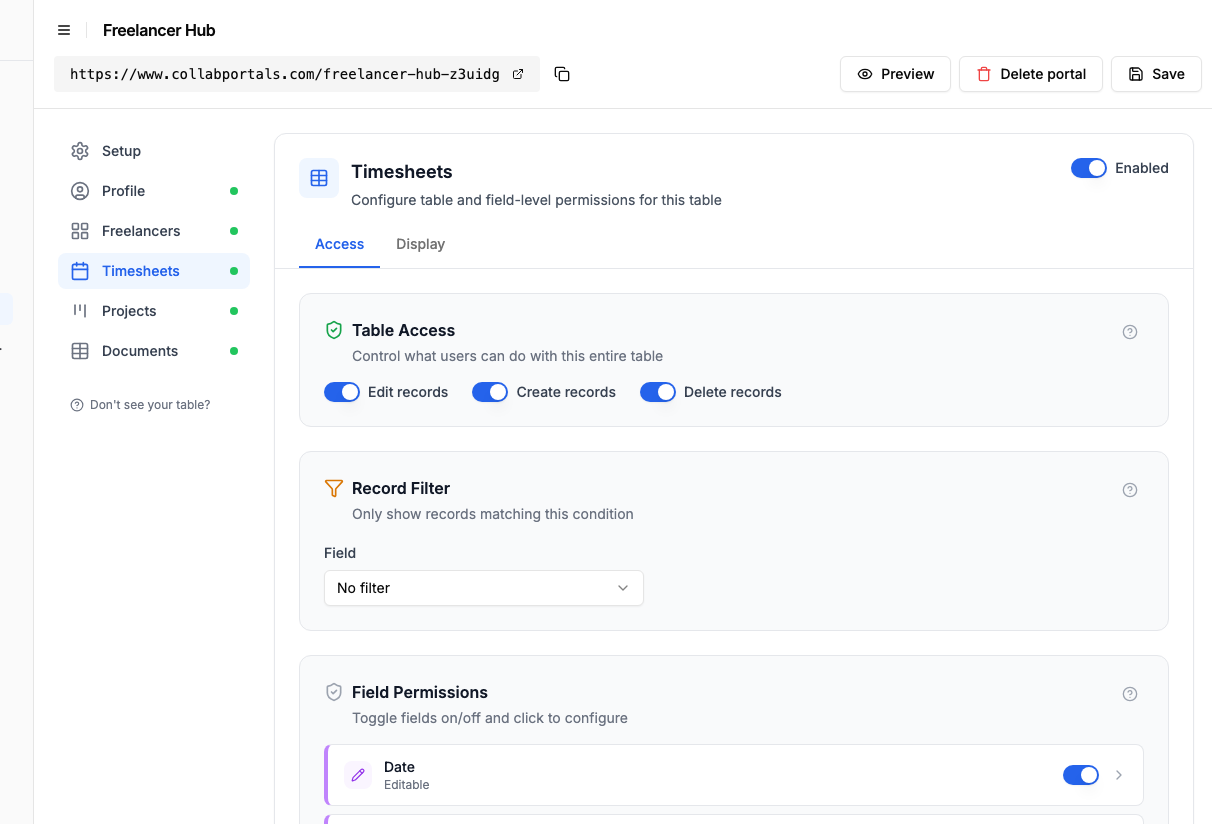
Task: Click the Freelancer Hub title
Action: (159, 30)
